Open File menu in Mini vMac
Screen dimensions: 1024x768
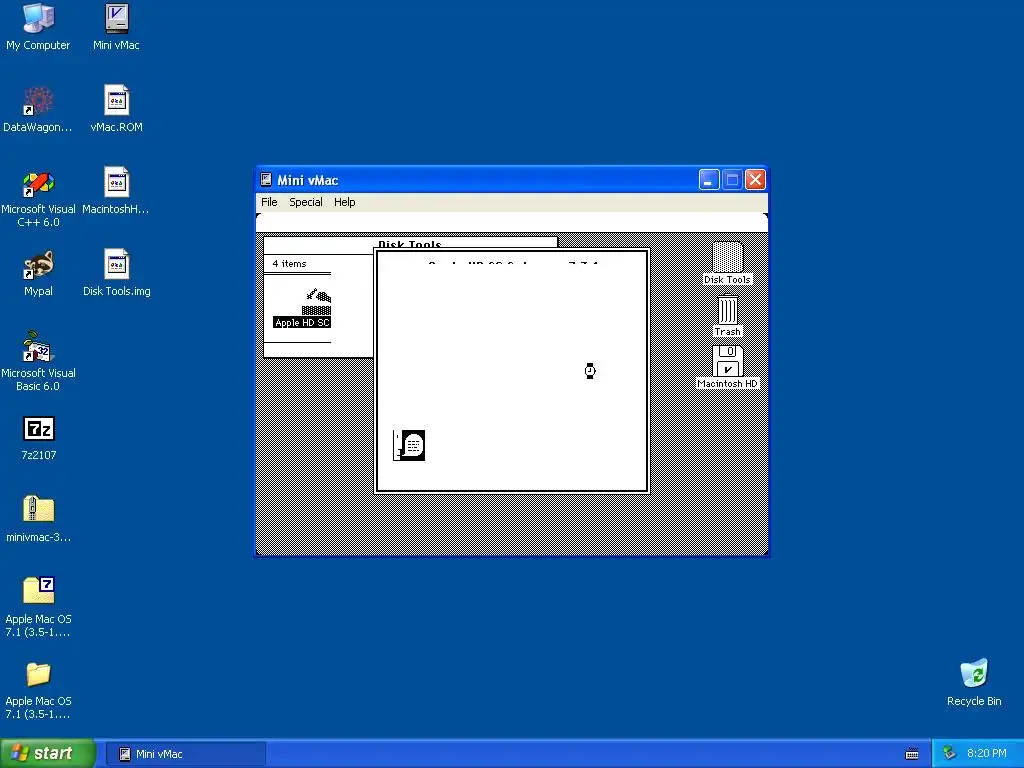click(x=269, y=202)
